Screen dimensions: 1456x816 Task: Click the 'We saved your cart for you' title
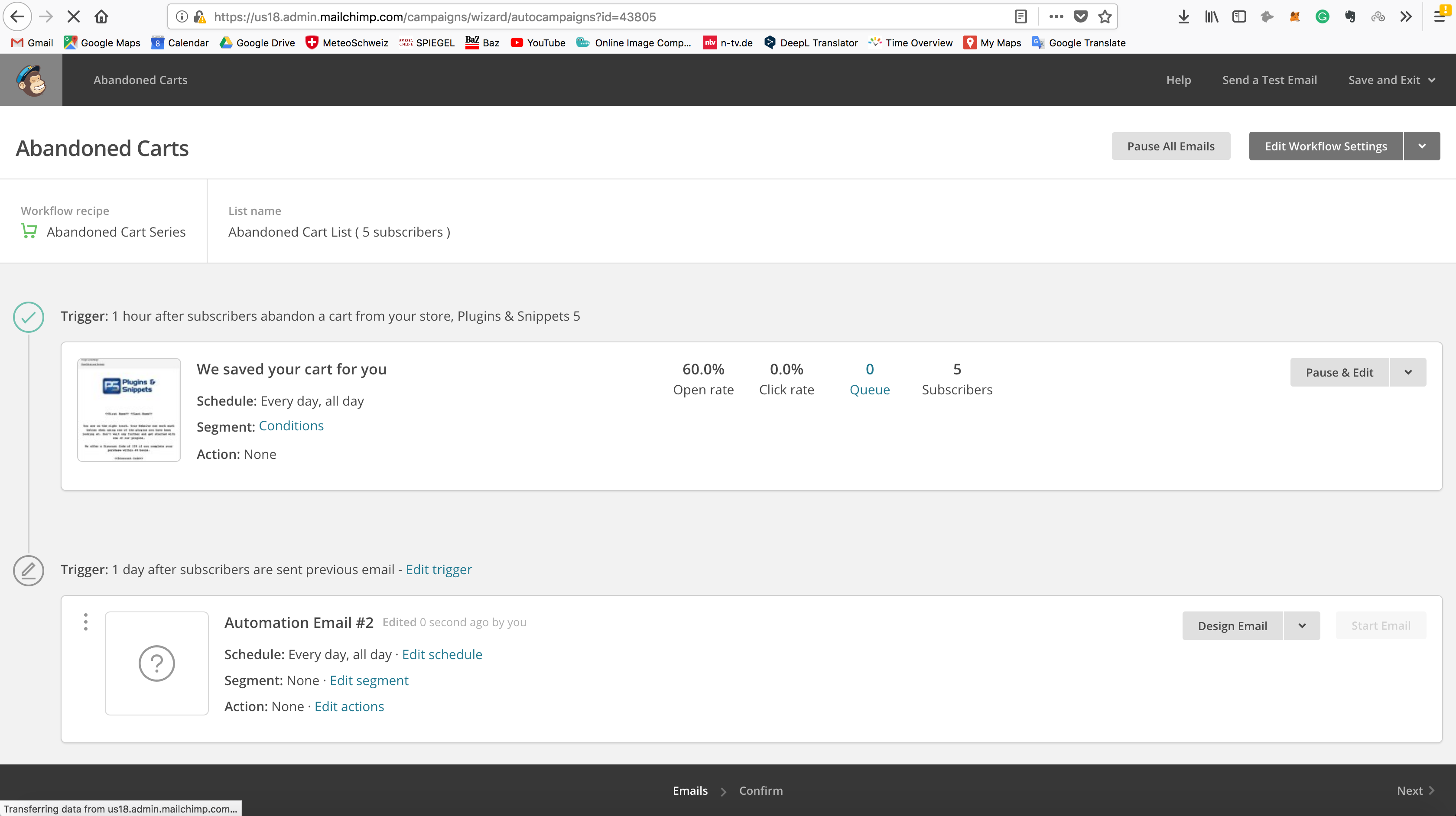(x=292, y=369)
